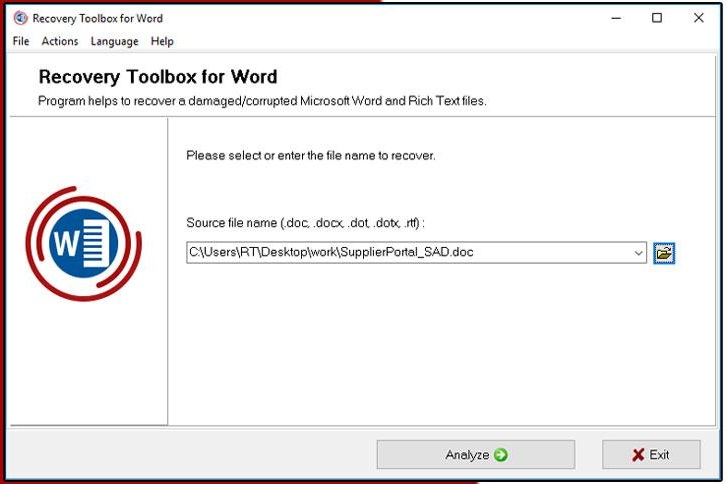
Task: Click the app icon in the title bar
Action: [x=20, y=18]
